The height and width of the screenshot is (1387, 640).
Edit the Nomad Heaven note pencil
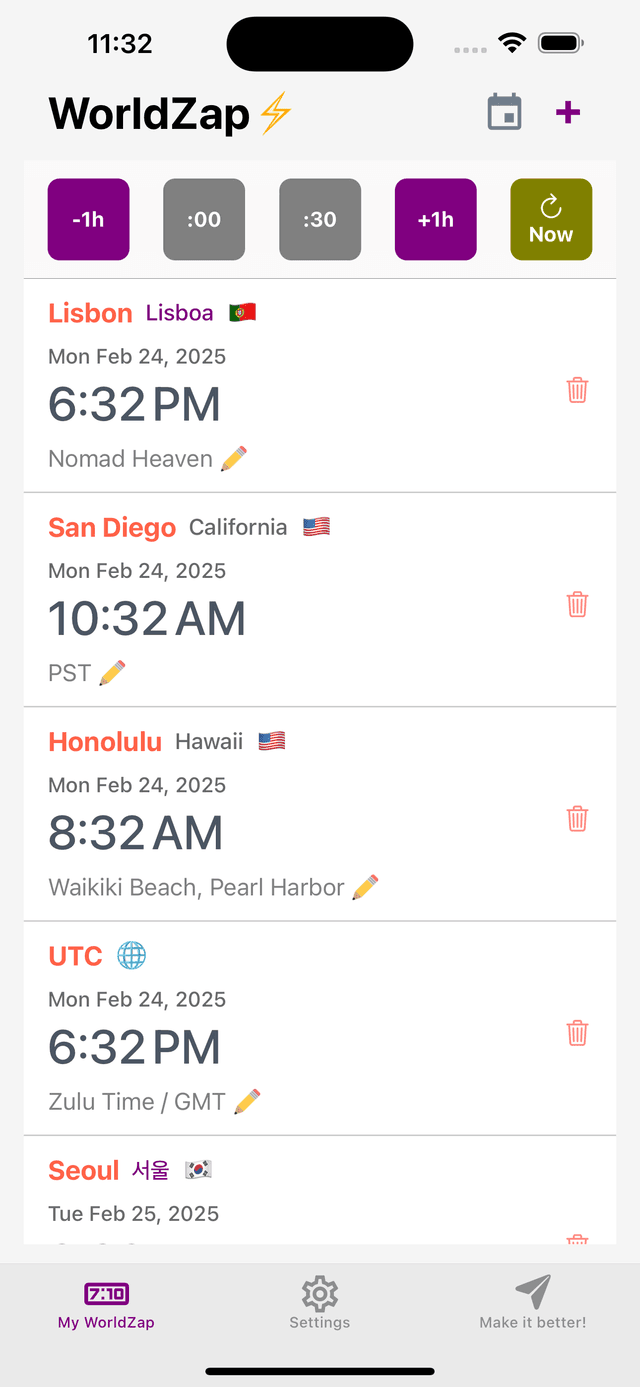pyautogui.click(x=233, y=459)
